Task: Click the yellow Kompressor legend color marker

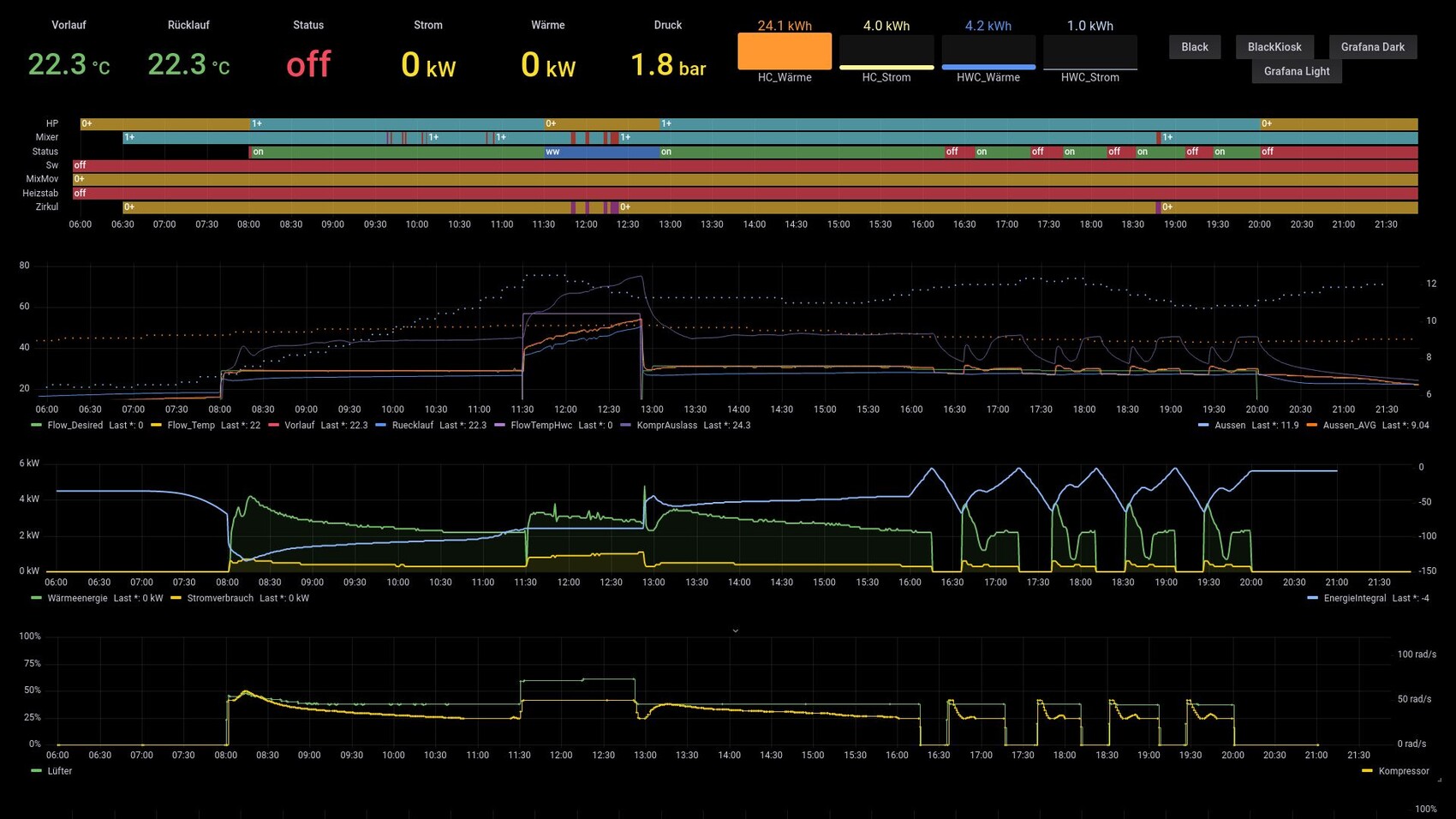Action: tap(1367, 771)
